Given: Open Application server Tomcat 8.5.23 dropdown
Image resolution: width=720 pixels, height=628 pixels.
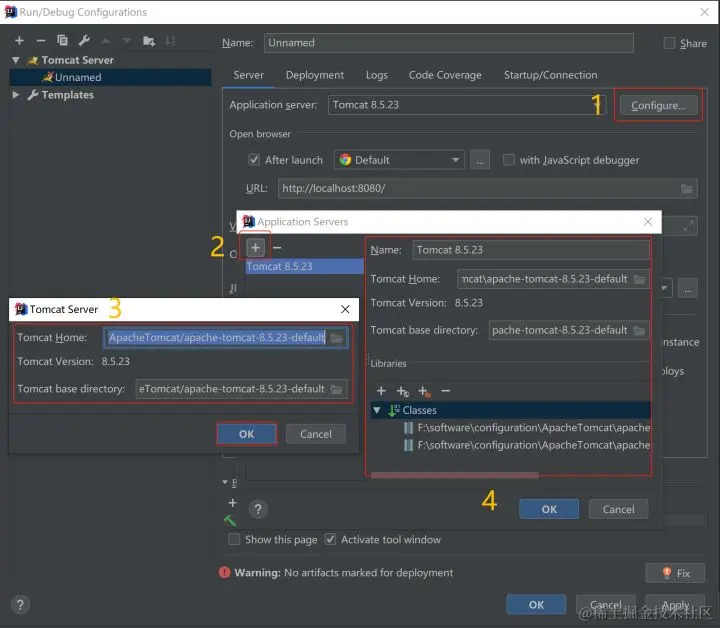Looking at the screenshot, I should pos(467,105).
